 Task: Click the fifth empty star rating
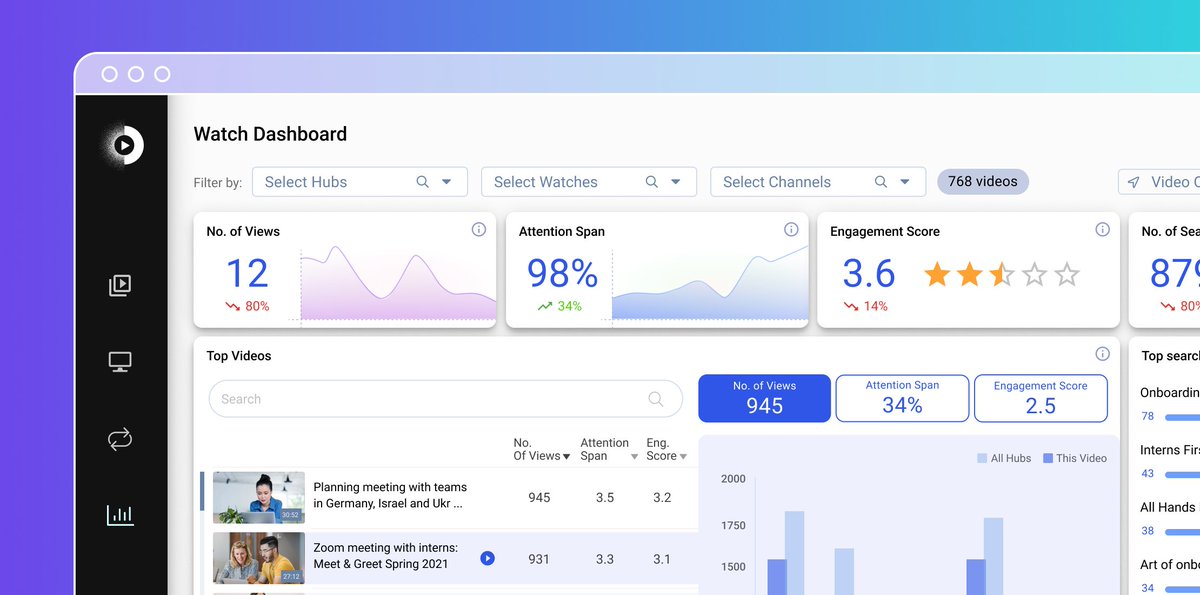(x=1067, y=274)
